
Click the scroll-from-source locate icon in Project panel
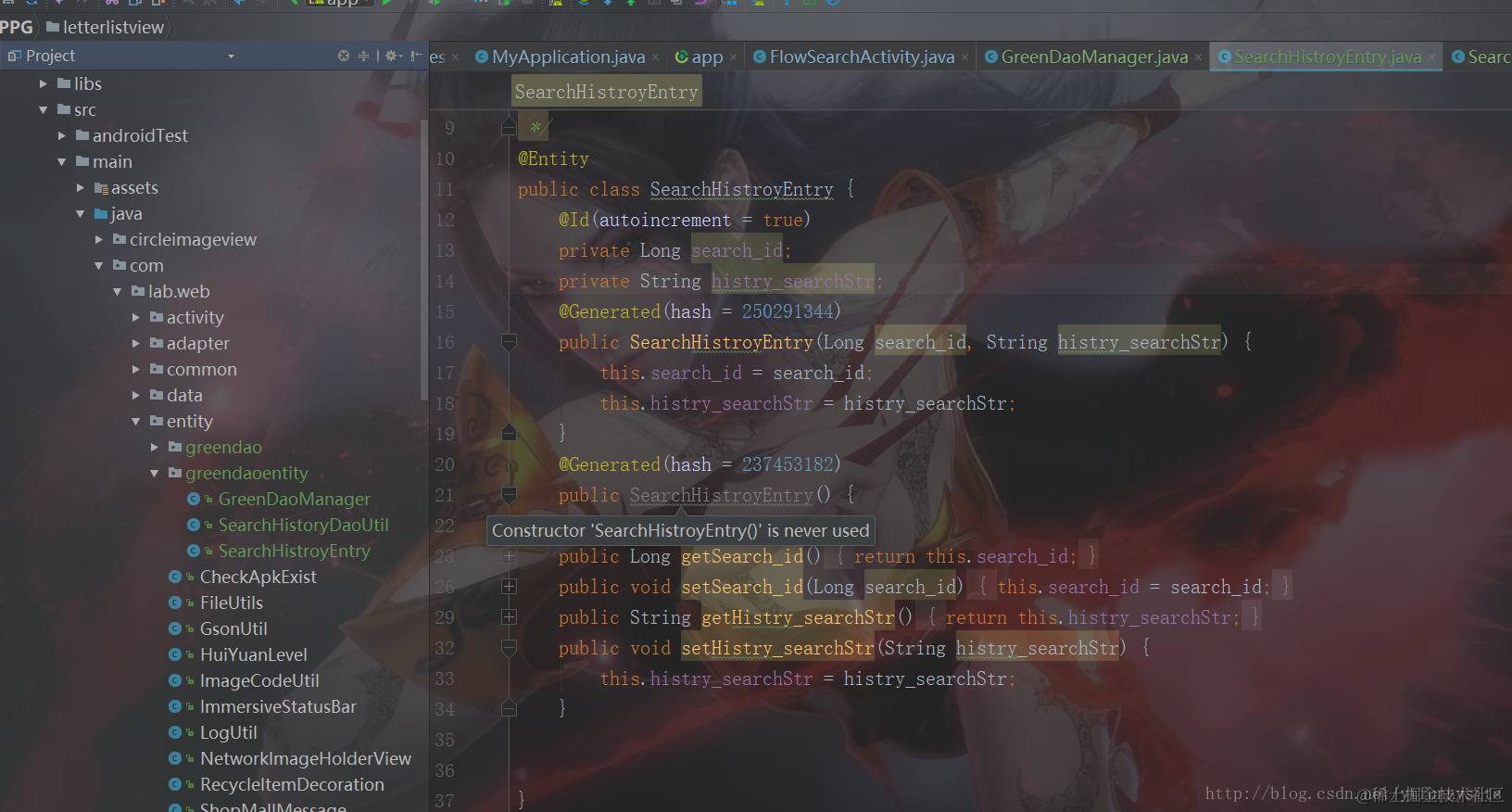[x=344, y=56]
